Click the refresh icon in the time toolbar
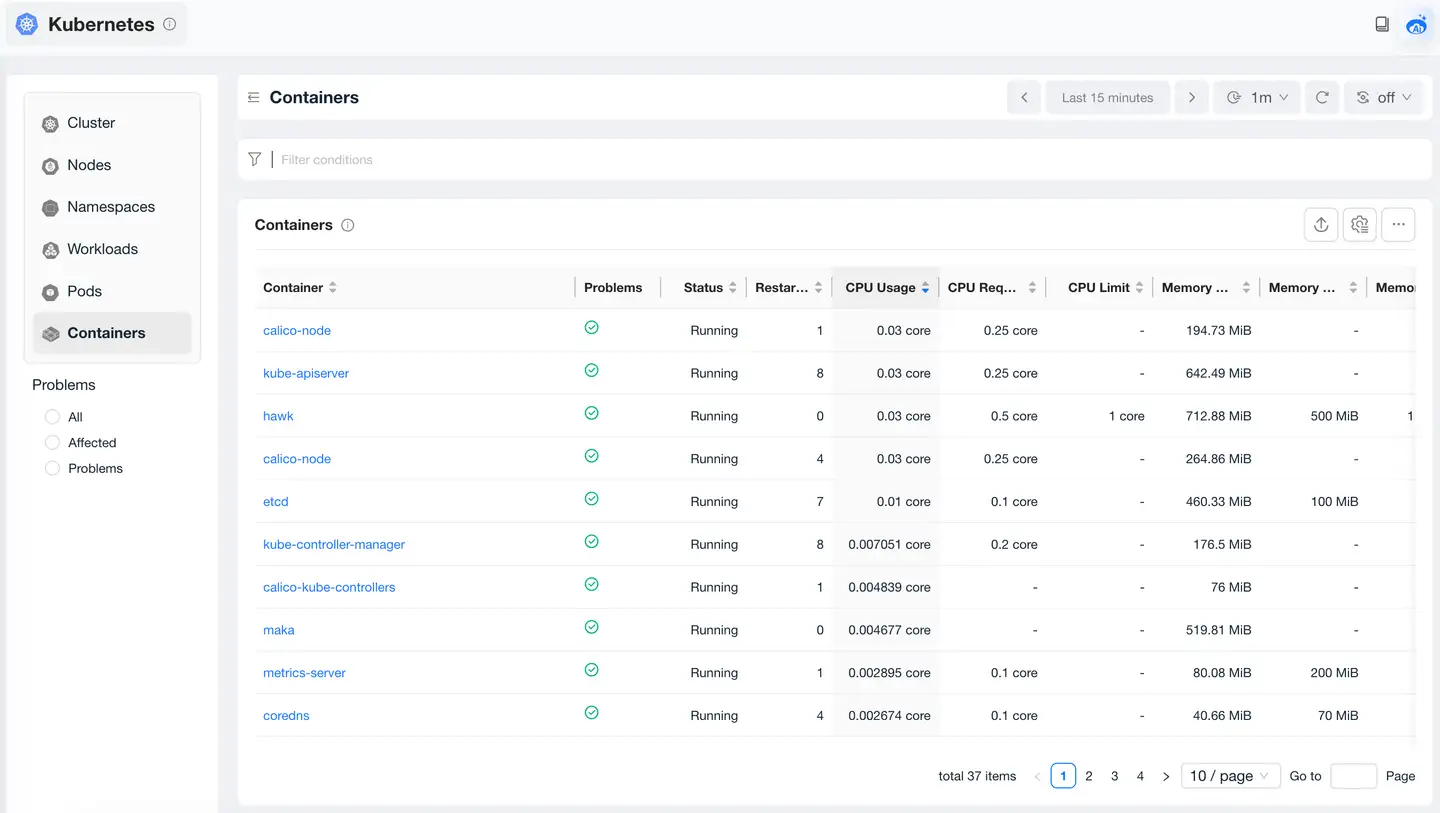The width and height of the screenshot is (1440, 813). click(x=1322, y=98)
